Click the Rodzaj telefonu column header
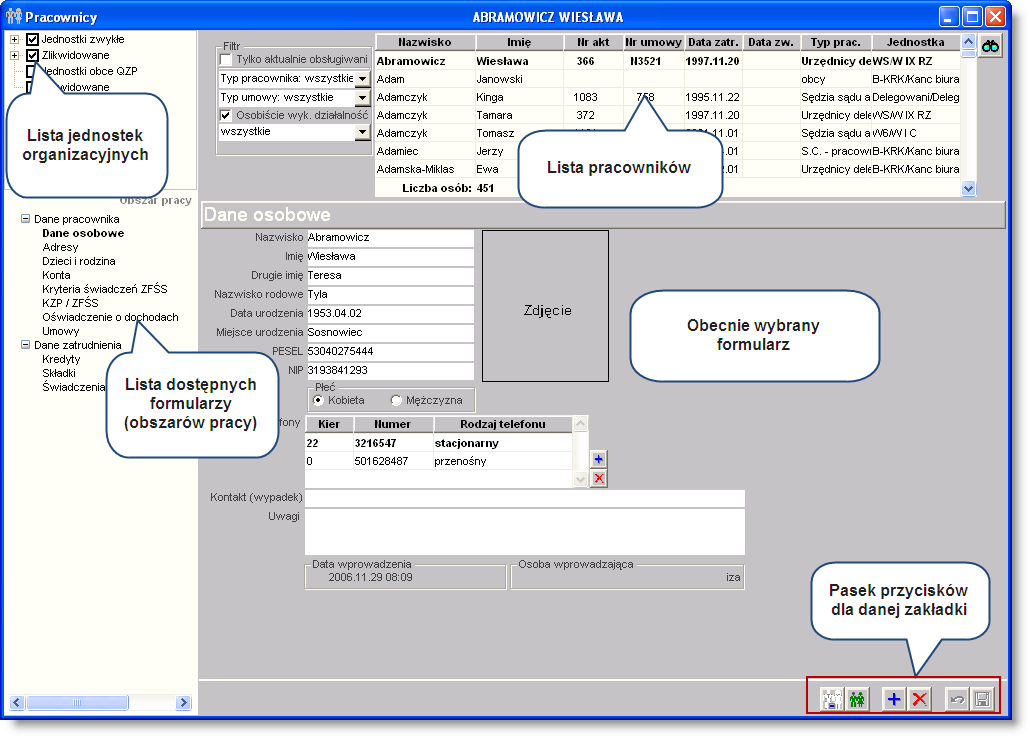Viewport: 1028px width, 736px height. click(x=503, y=424)
